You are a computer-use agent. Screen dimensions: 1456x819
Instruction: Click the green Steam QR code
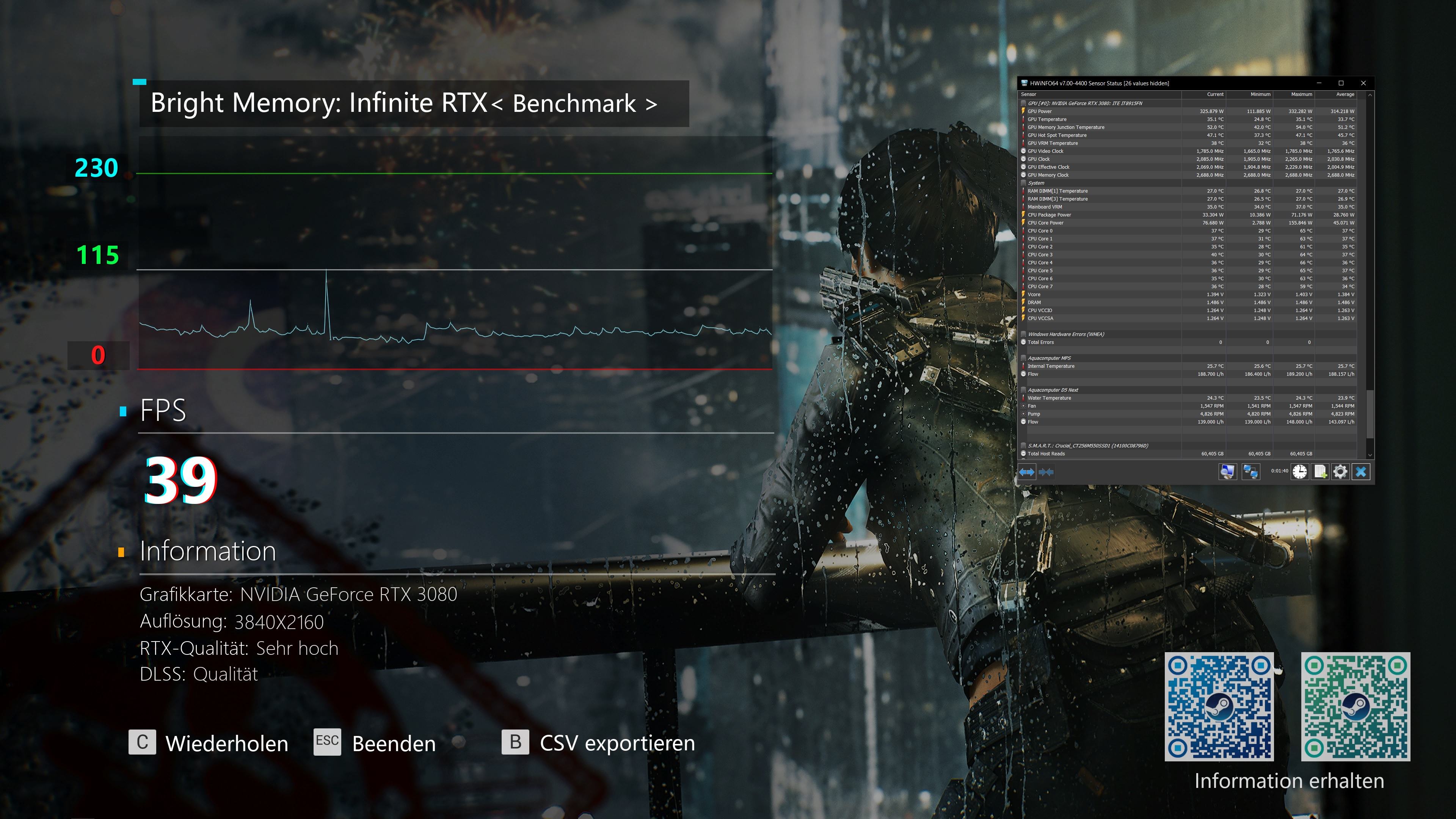1356,706
